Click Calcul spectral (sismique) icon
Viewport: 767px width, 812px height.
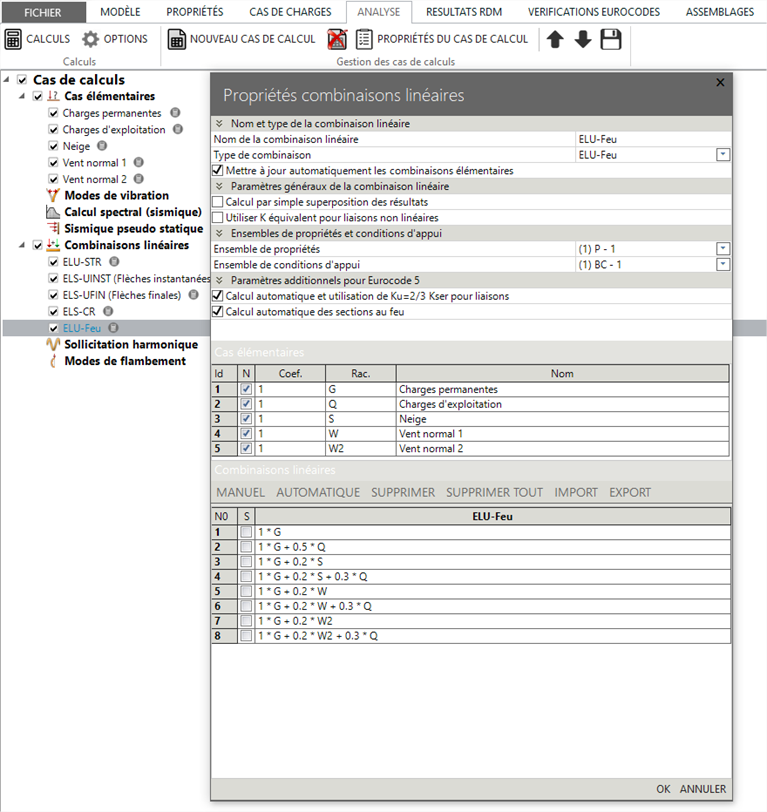(x=53, y=212)
